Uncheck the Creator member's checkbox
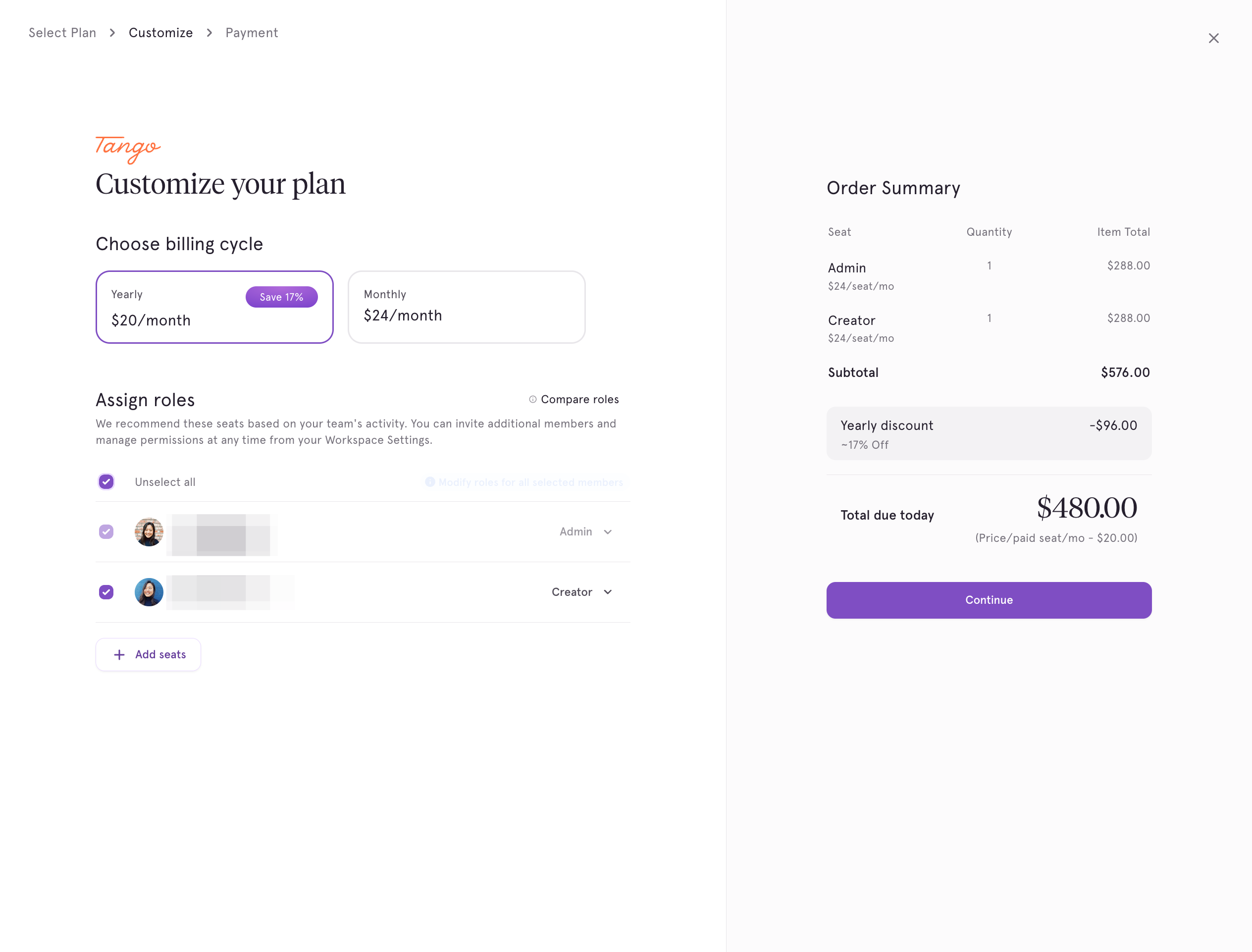Screen dimensions: 1252x952 point(106,592)
